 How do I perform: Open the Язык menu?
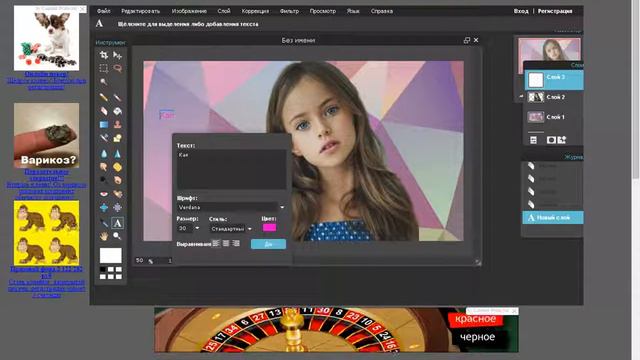[x=353, y=11]
